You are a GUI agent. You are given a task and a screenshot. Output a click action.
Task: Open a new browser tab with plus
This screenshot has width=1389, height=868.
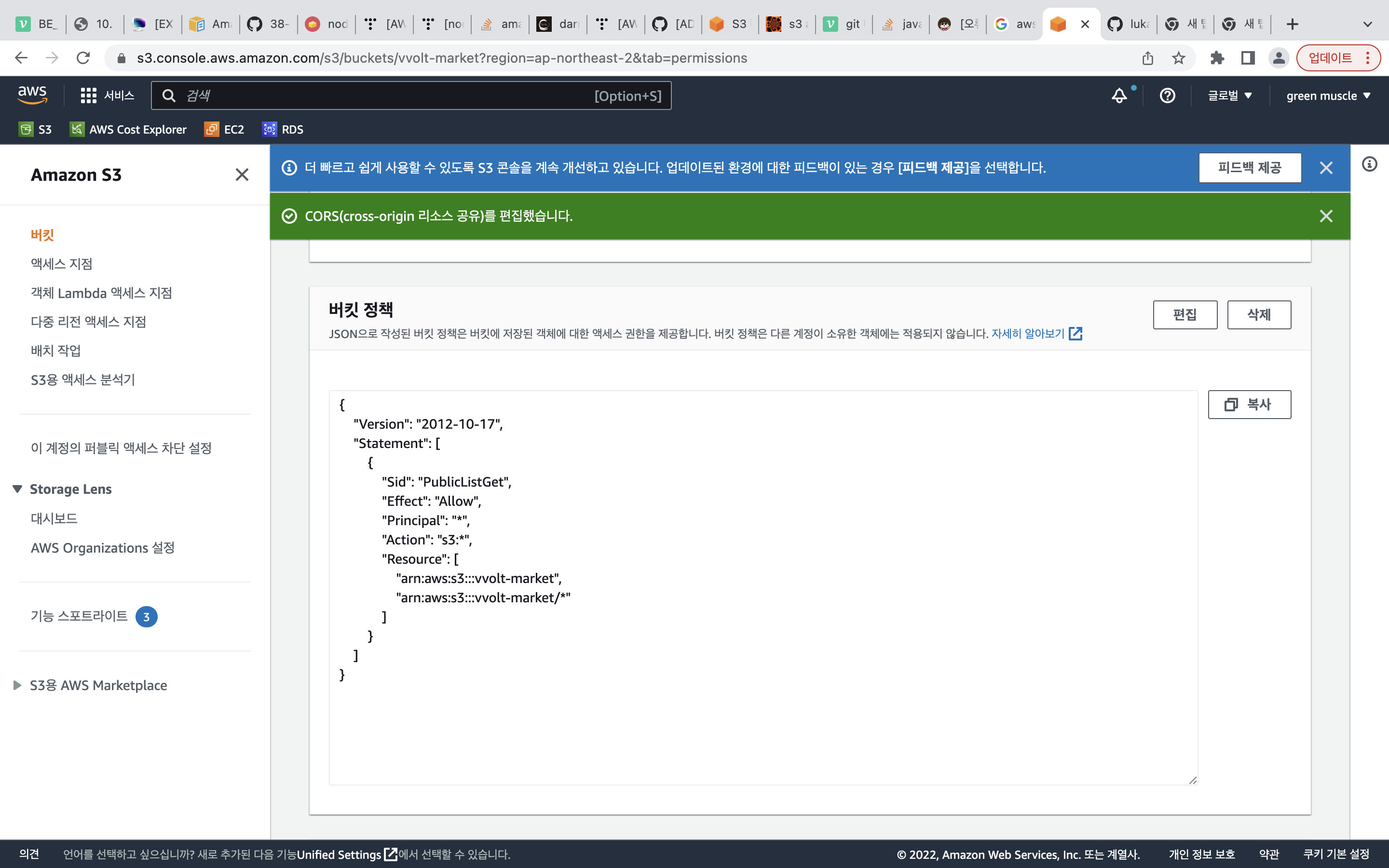coord(1293,24)
